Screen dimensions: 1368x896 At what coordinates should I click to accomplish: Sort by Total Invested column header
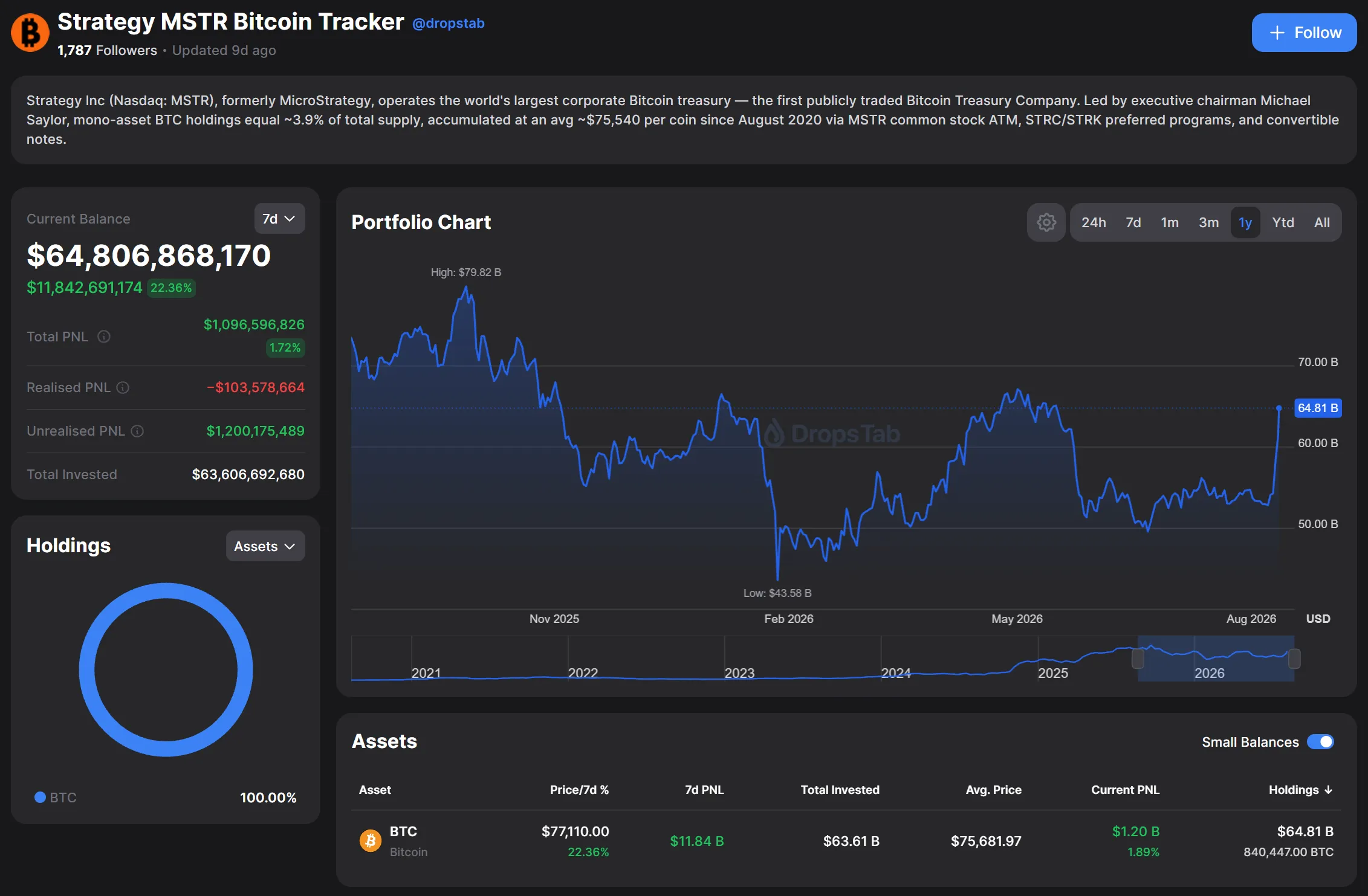(x=840, y=790)
